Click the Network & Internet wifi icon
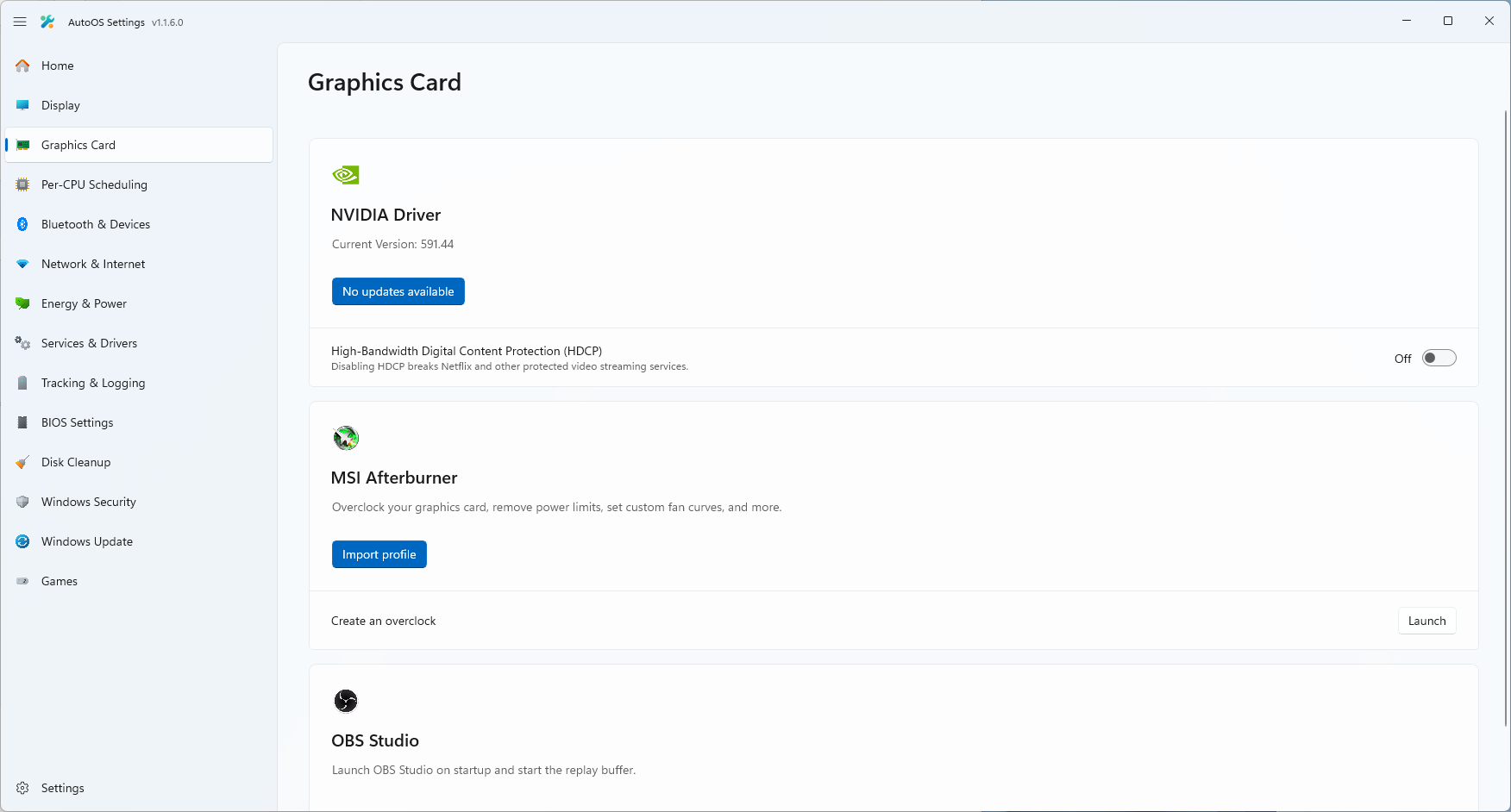 [22, 264]
